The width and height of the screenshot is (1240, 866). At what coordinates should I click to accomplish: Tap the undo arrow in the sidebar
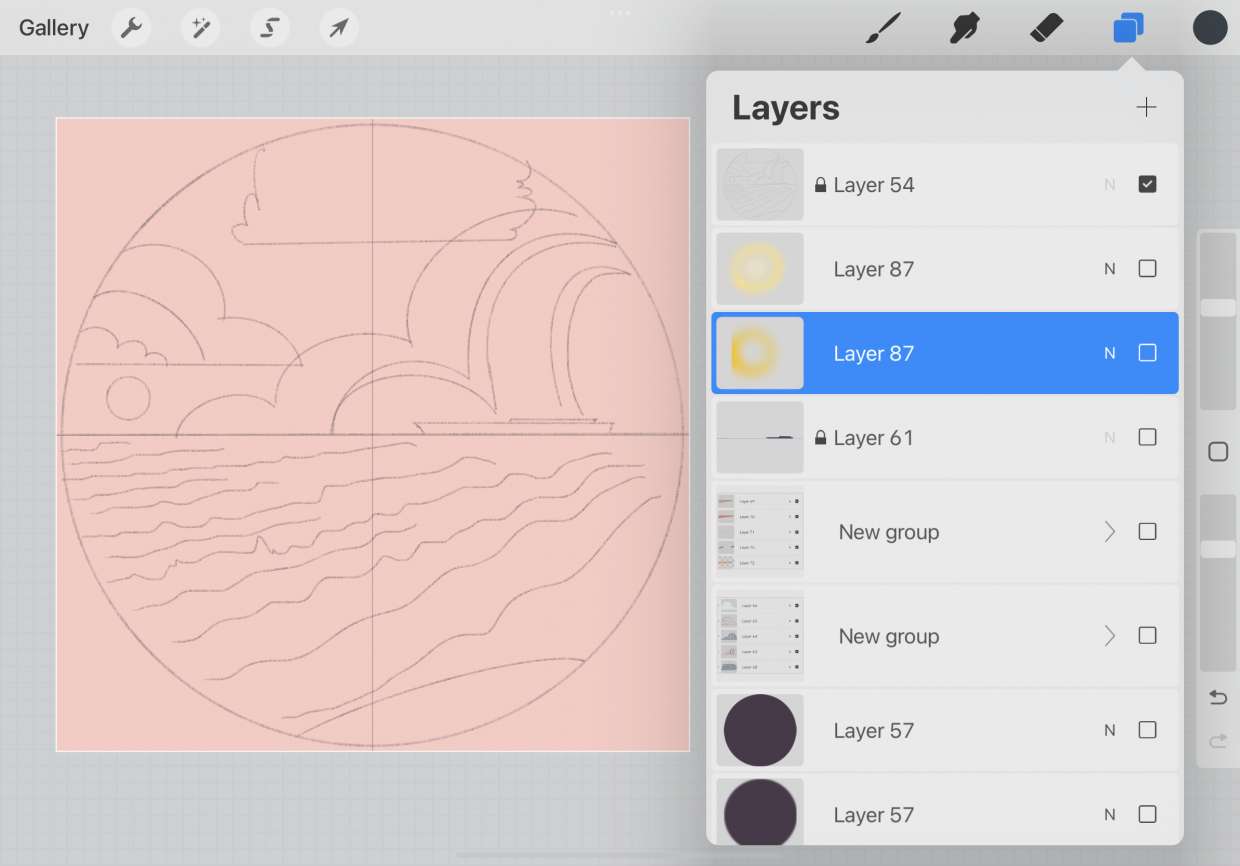tap(1218, 698)
